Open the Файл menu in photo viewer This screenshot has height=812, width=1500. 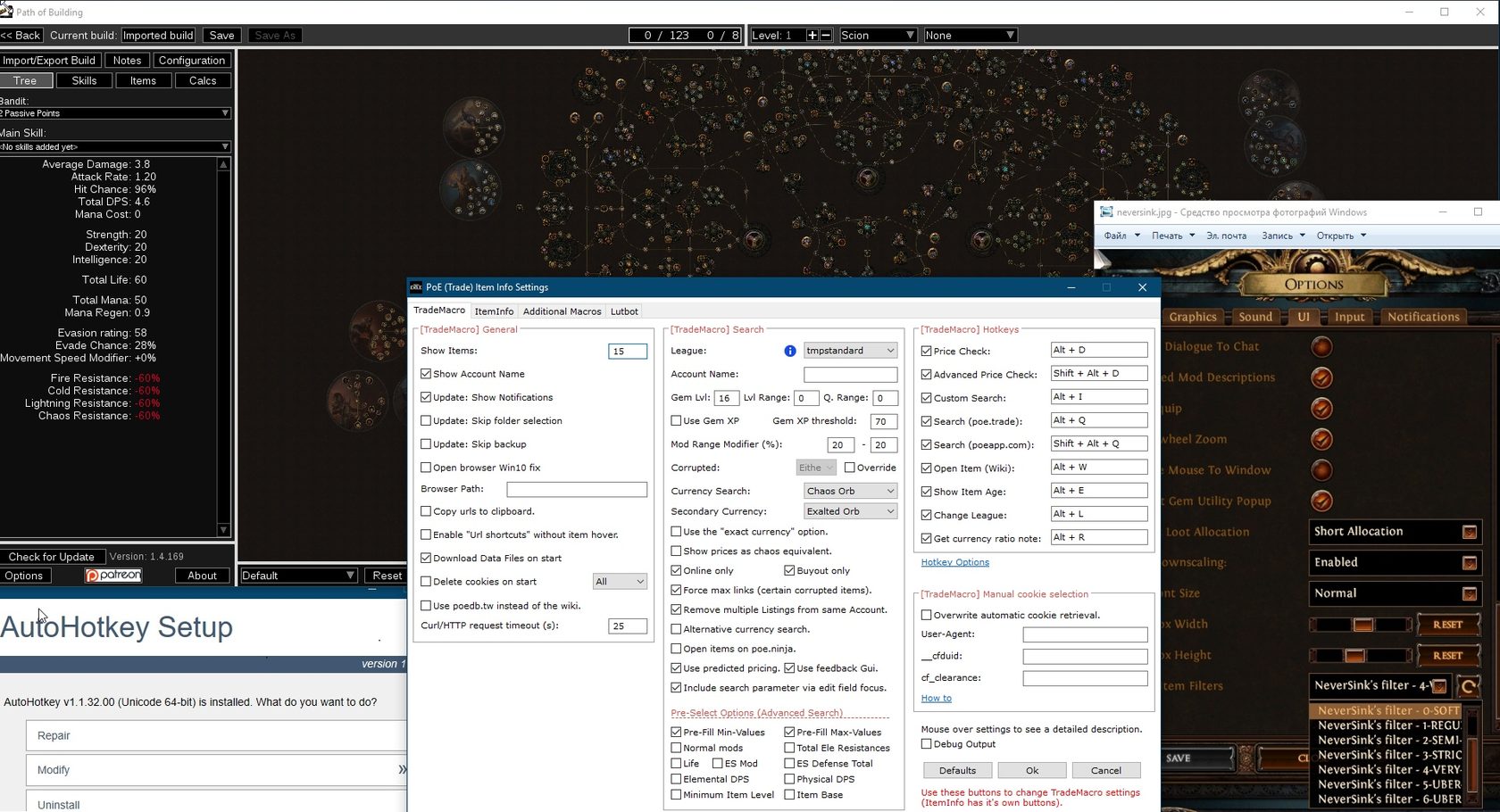(x=1121, y=236)
